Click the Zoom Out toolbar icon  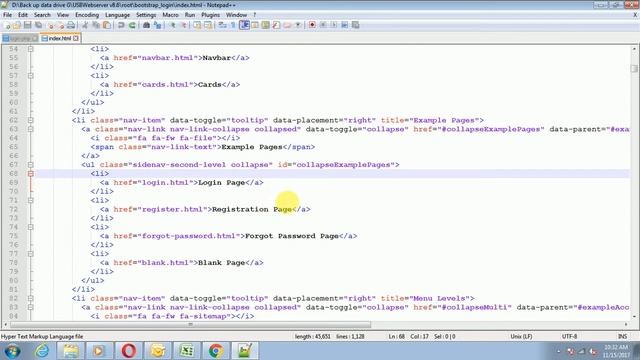point(184,25)
